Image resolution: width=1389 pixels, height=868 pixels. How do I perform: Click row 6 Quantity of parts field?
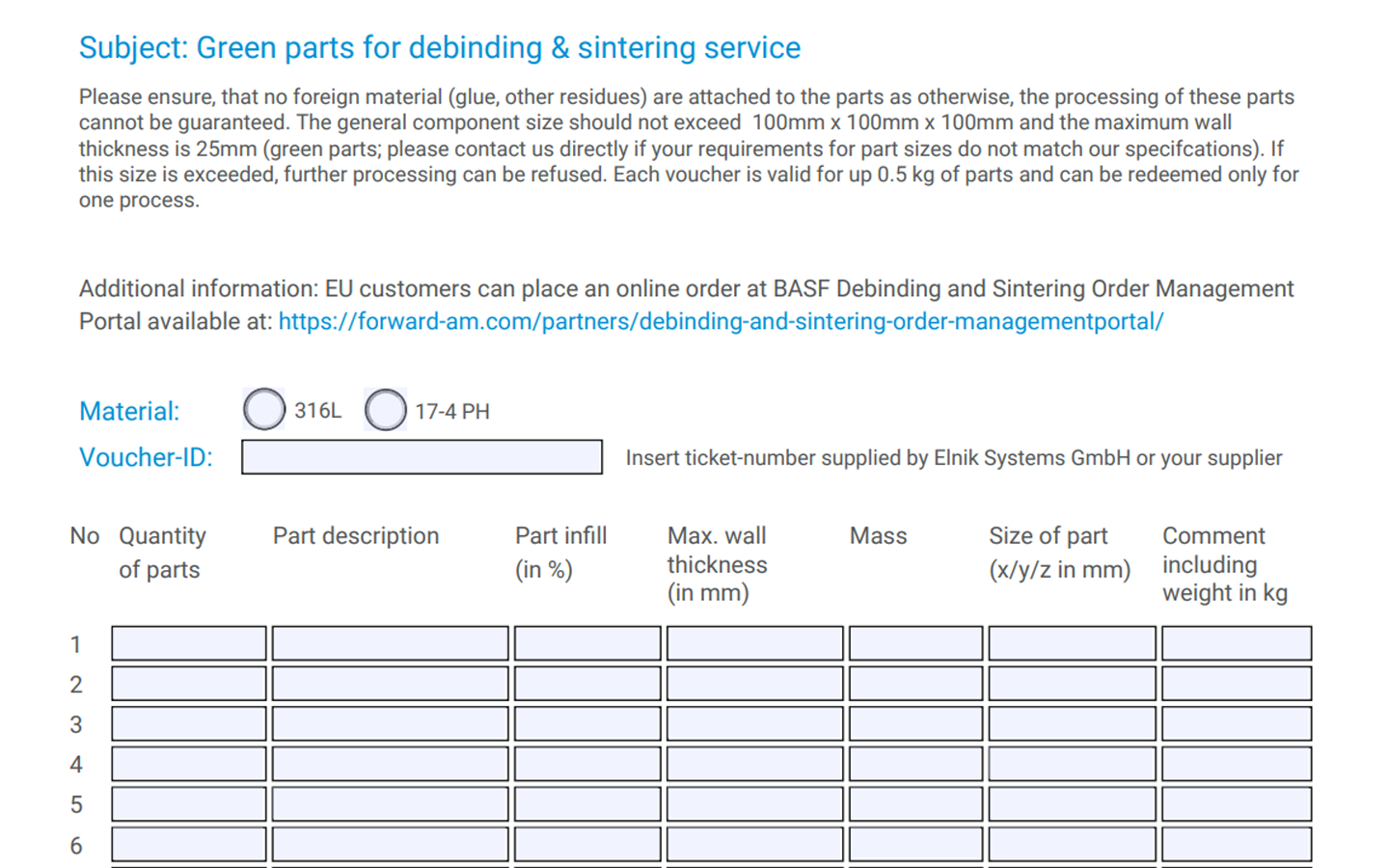[189, 845]
